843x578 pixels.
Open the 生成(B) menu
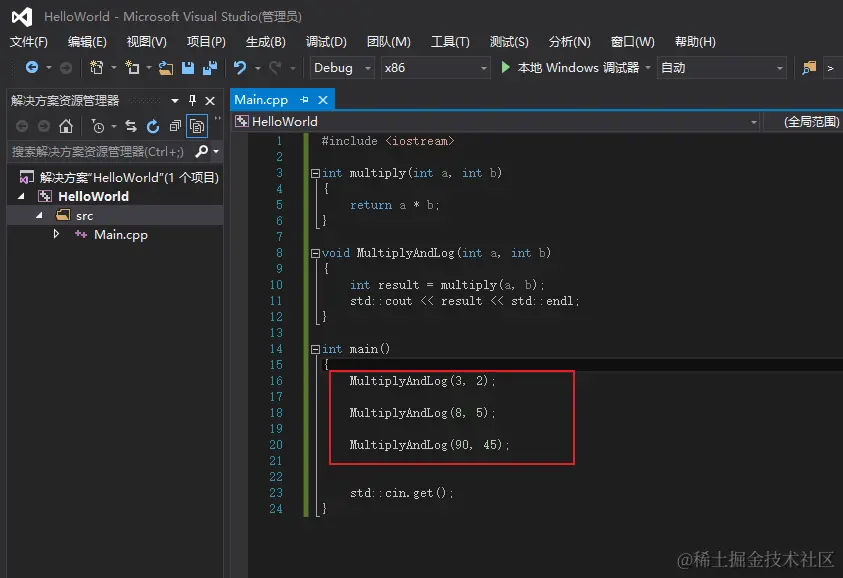[266, 41]
